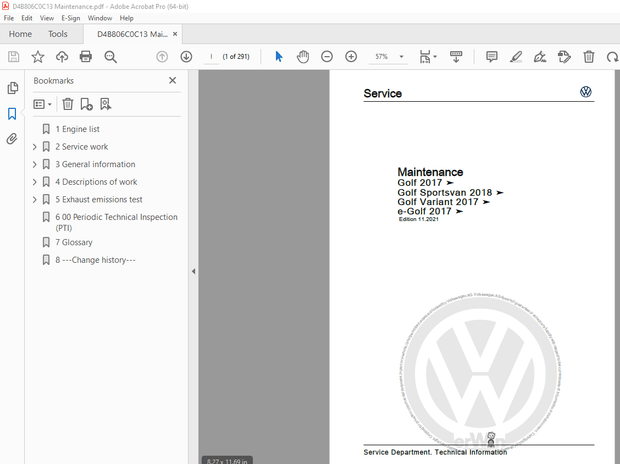Click the scrolling mode keyboard icon
This screenshot has height=464, width=620.
(456, 57)
